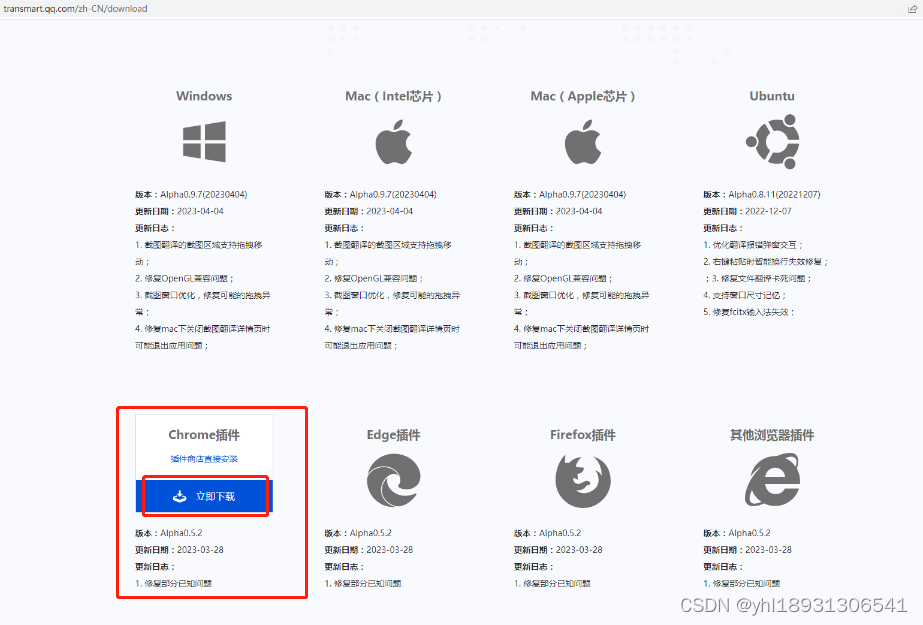
Task: Click the 其他浏览器插件 heading
Action: tap(772, 435)
